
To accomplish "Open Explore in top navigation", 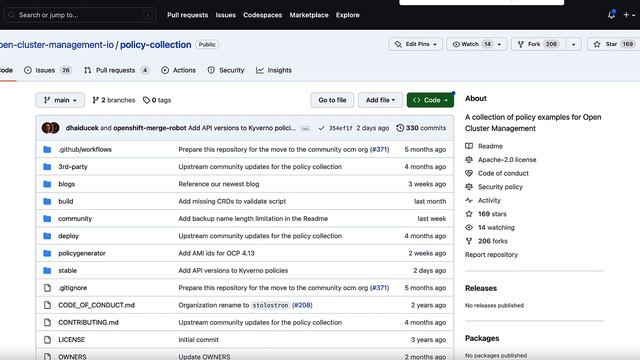I will pyautogui.click(x=348, y=15).
